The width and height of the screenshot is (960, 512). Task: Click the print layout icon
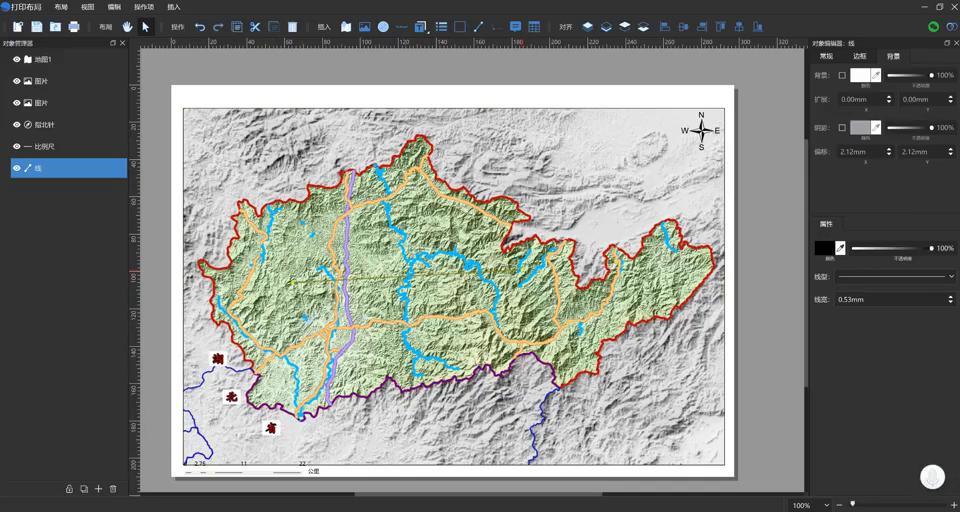pos(74,27)
